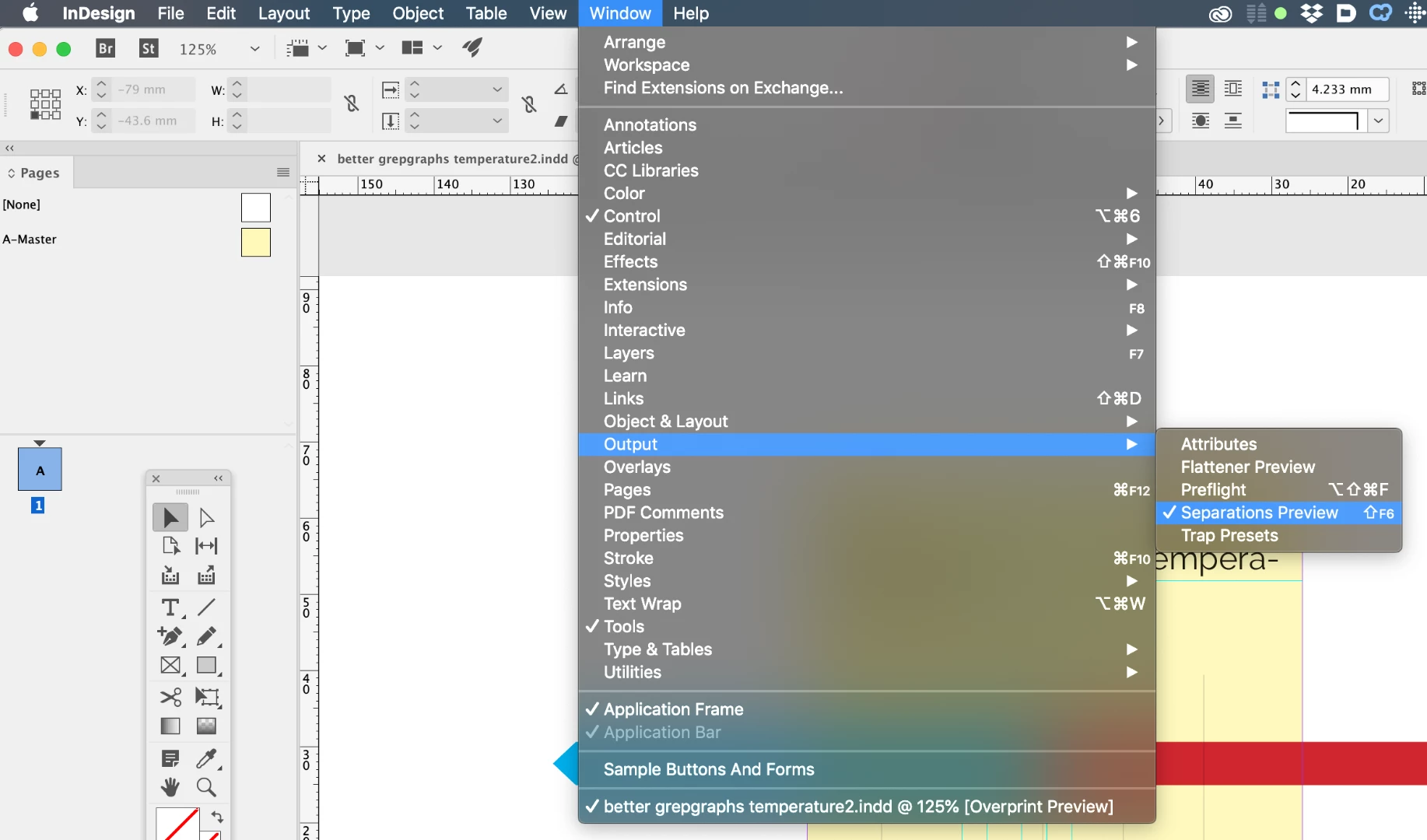The image size is (1427, 840).
Task: Toggle the Control panel menu entry
Action: coord(867,216)
